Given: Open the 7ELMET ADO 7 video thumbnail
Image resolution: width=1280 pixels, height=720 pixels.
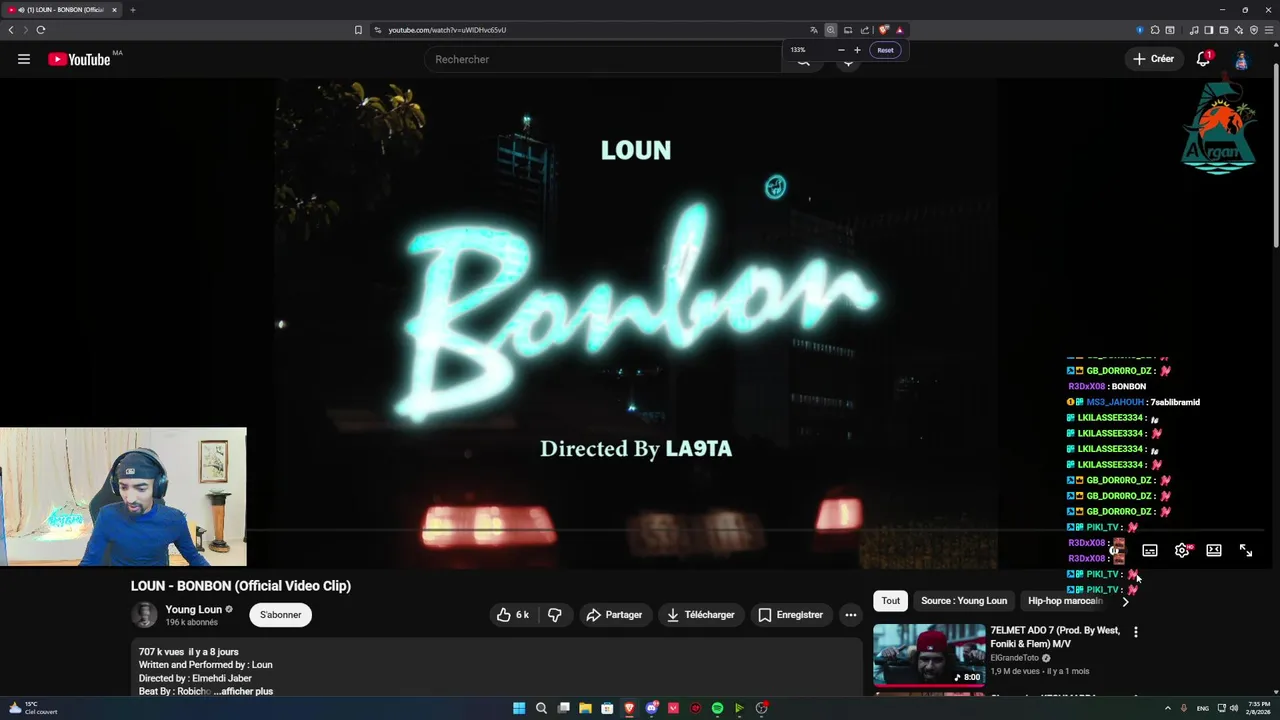Looking at the screenshot, I should pyautogui.click(x=929, y=655).
